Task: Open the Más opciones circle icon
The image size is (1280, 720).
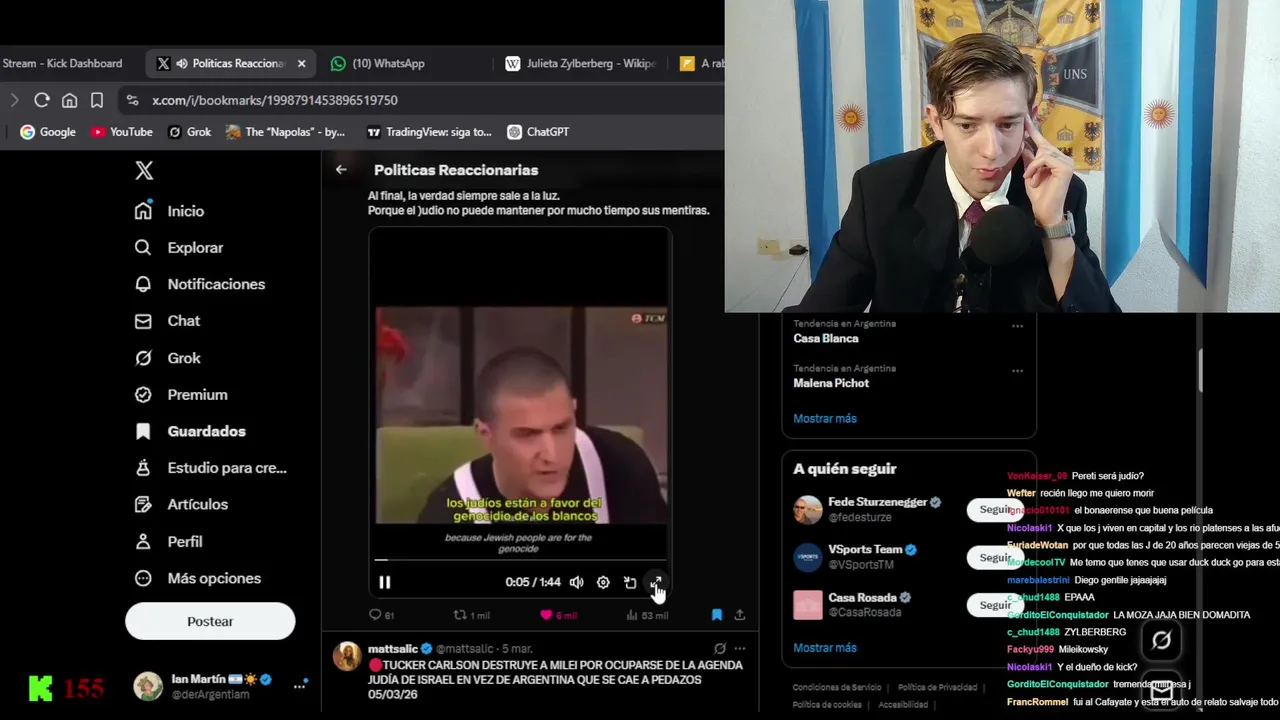Action: pos(143,578)
